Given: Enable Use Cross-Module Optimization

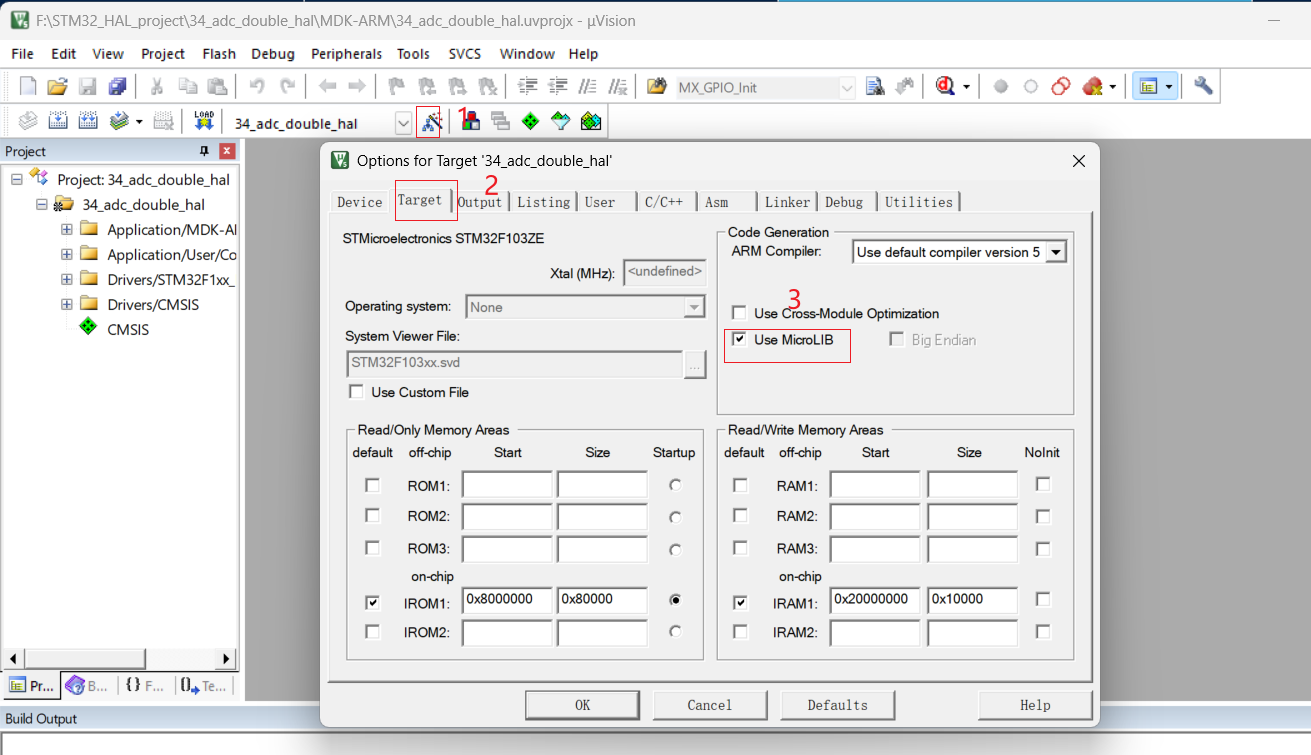Looking at the screenshot, I should (x=739, y=313).
